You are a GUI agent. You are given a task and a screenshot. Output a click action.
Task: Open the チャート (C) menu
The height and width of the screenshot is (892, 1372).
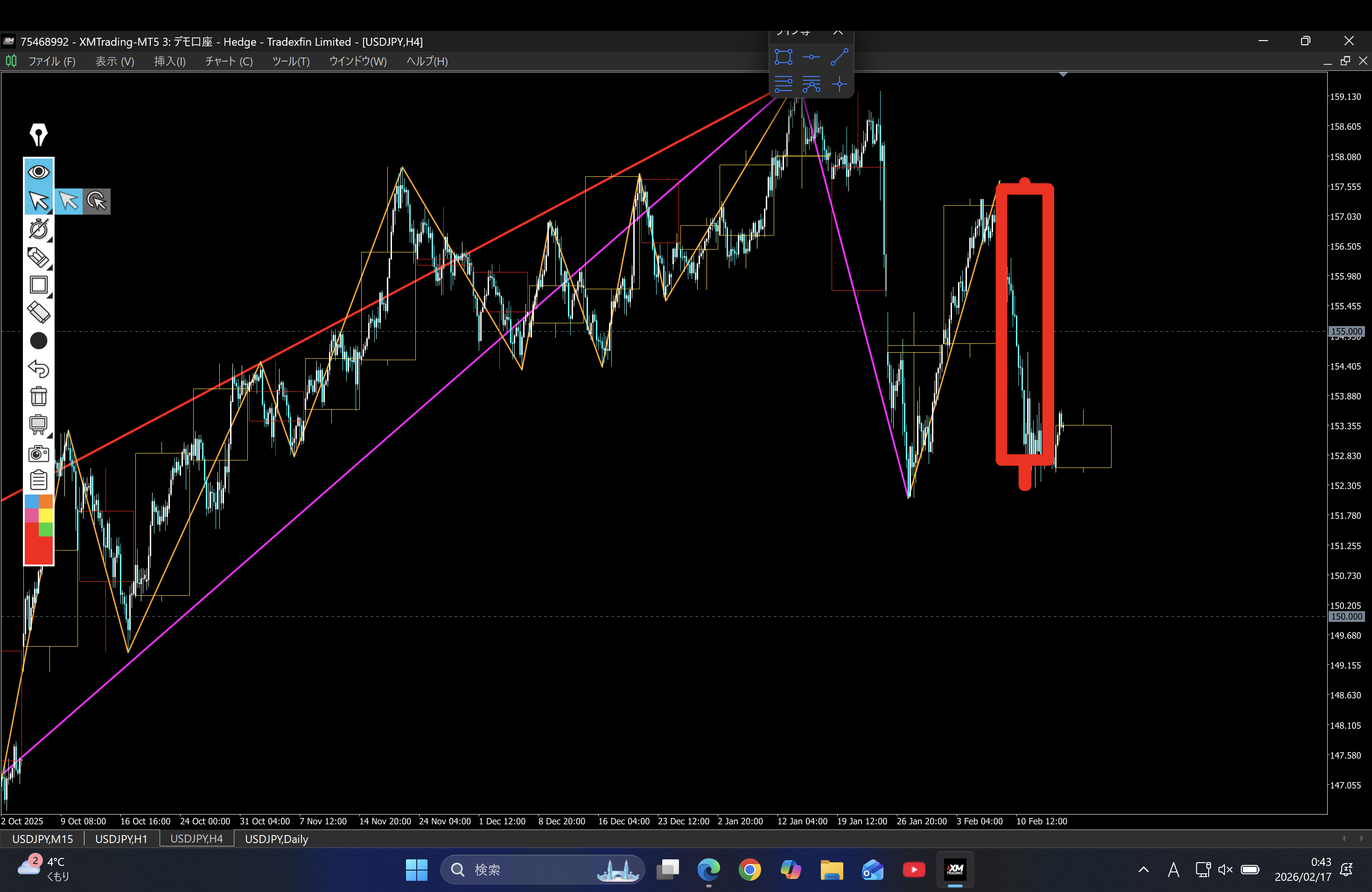(x=229, y=61)
